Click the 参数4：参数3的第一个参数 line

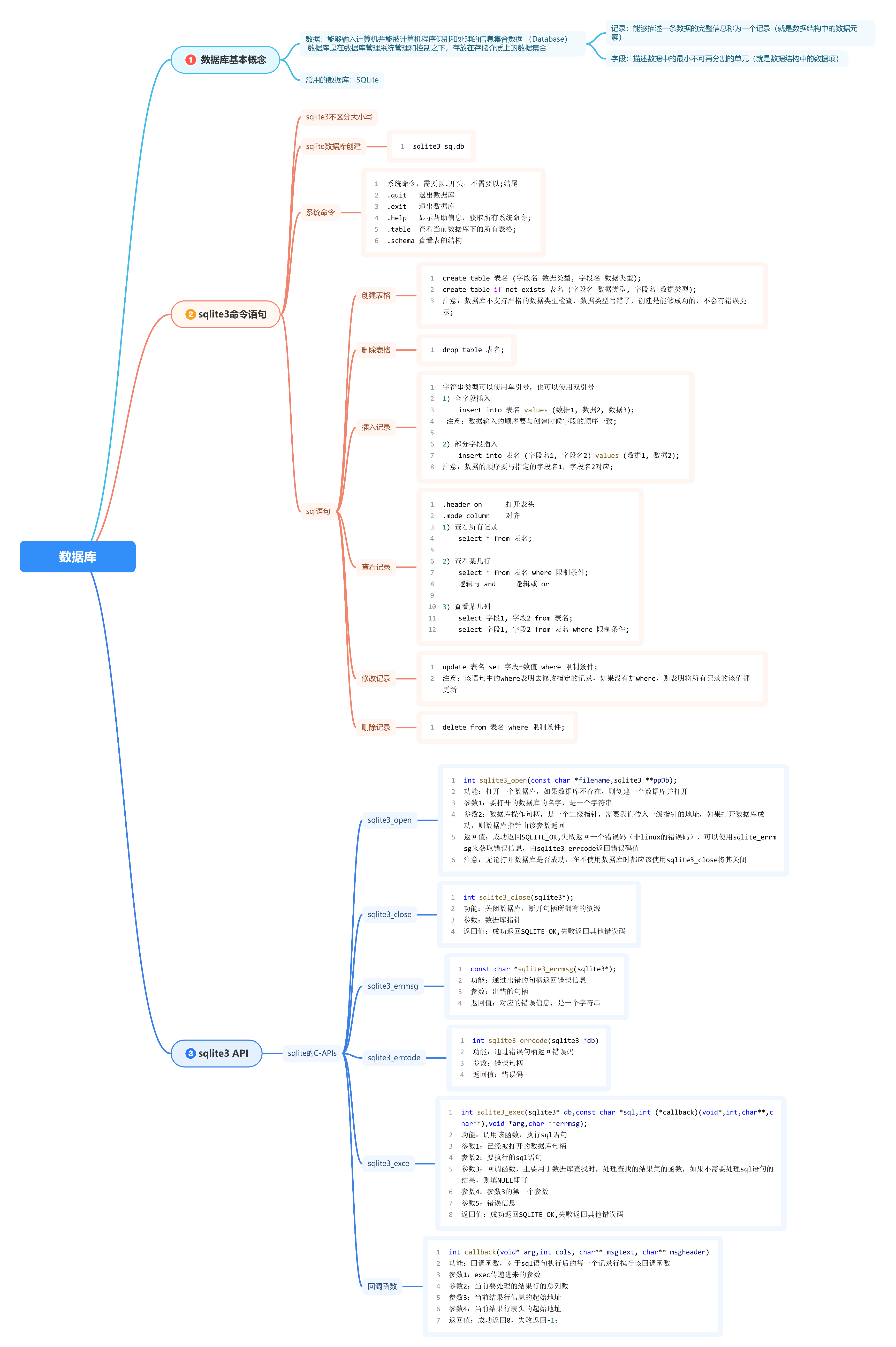[505, 1192]
